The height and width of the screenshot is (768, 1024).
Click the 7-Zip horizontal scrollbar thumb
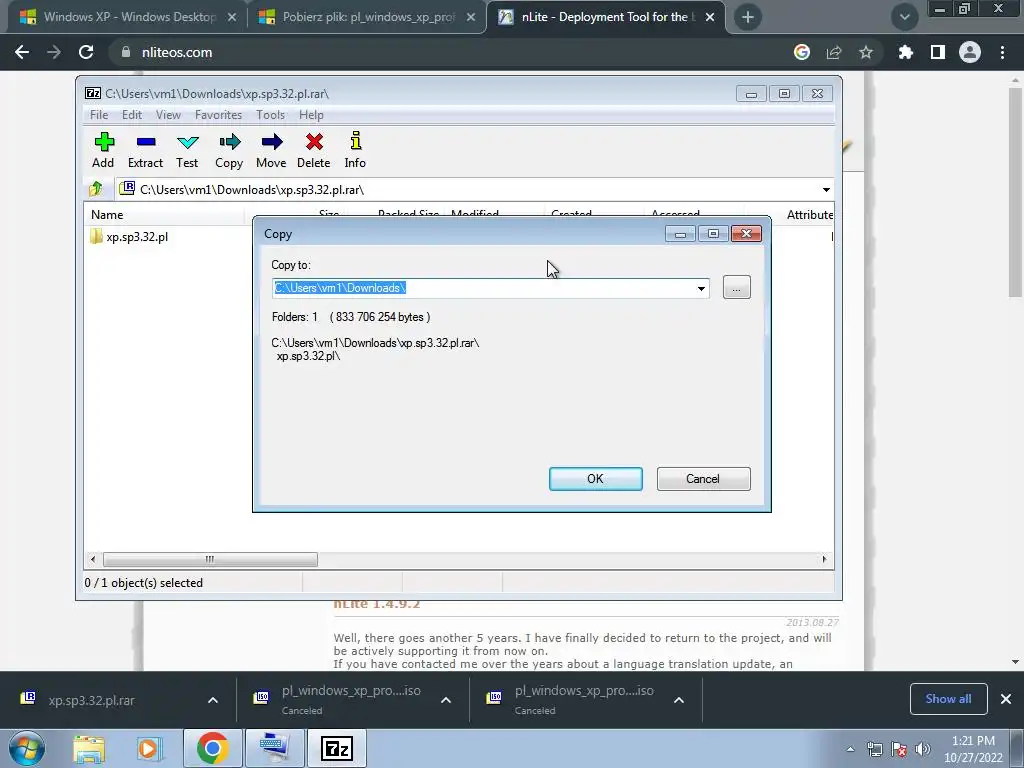coord(210,560)
